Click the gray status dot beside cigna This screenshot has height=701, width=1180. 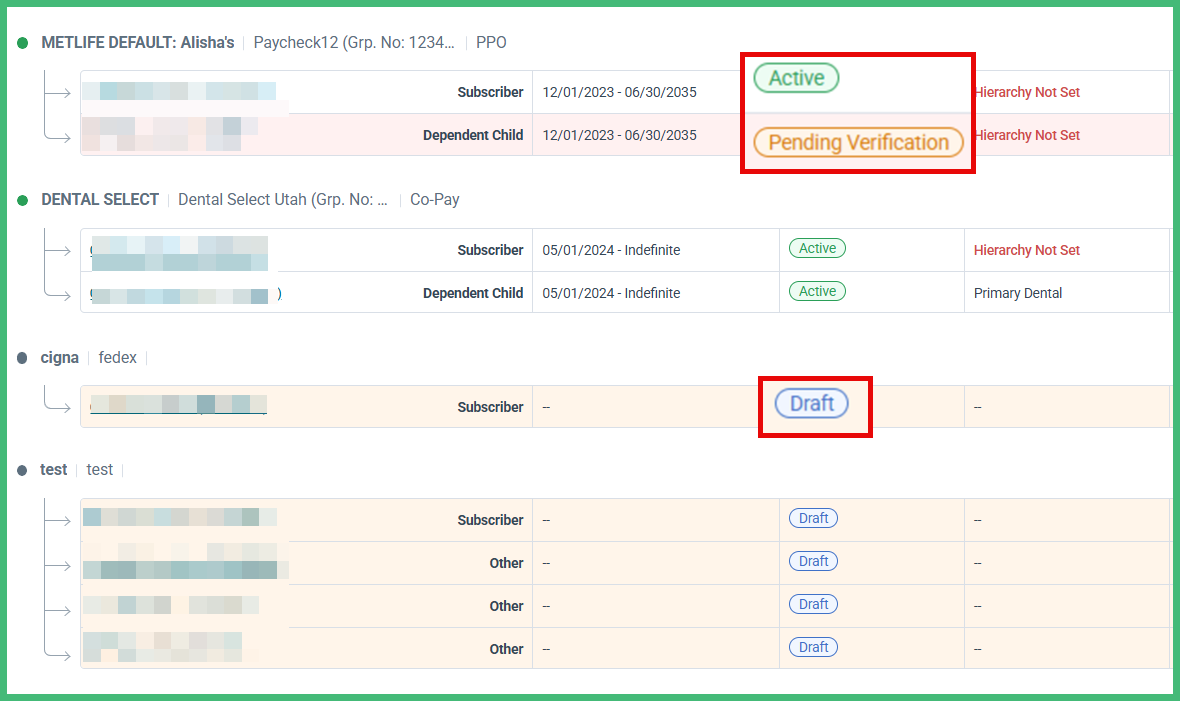point(22,358)
